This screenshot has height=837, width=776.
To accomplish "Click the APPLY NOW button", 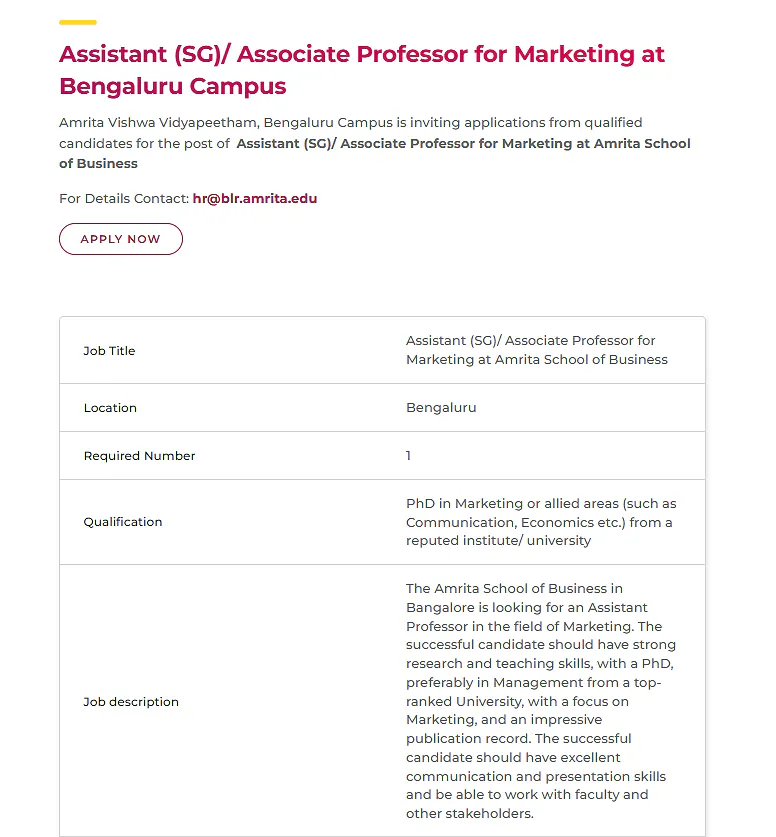I will point(121,239).
